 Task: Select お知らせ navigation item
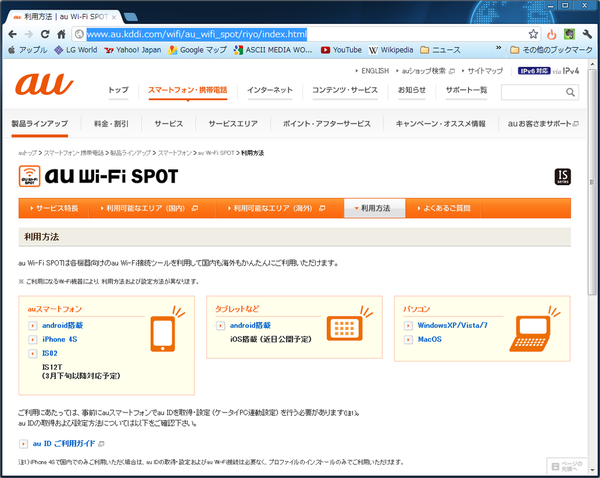coord(412,90)
